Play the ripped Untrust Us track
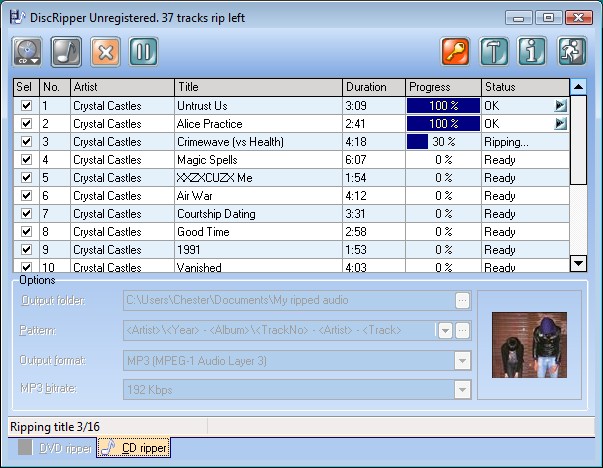603x468 pixels. pos(561,106)
